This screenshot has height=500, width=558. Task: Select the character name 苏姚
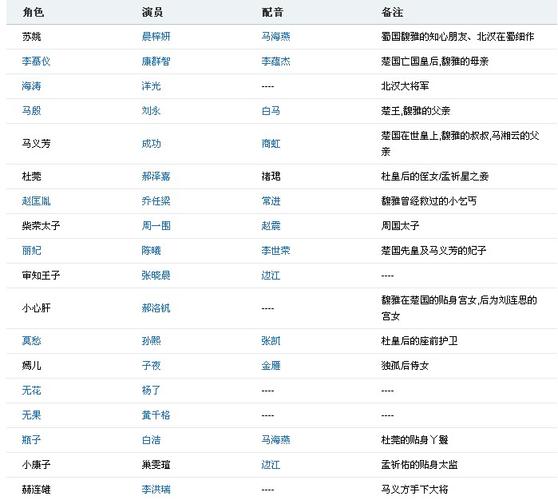pyautogui.click(x=31, y=37)
